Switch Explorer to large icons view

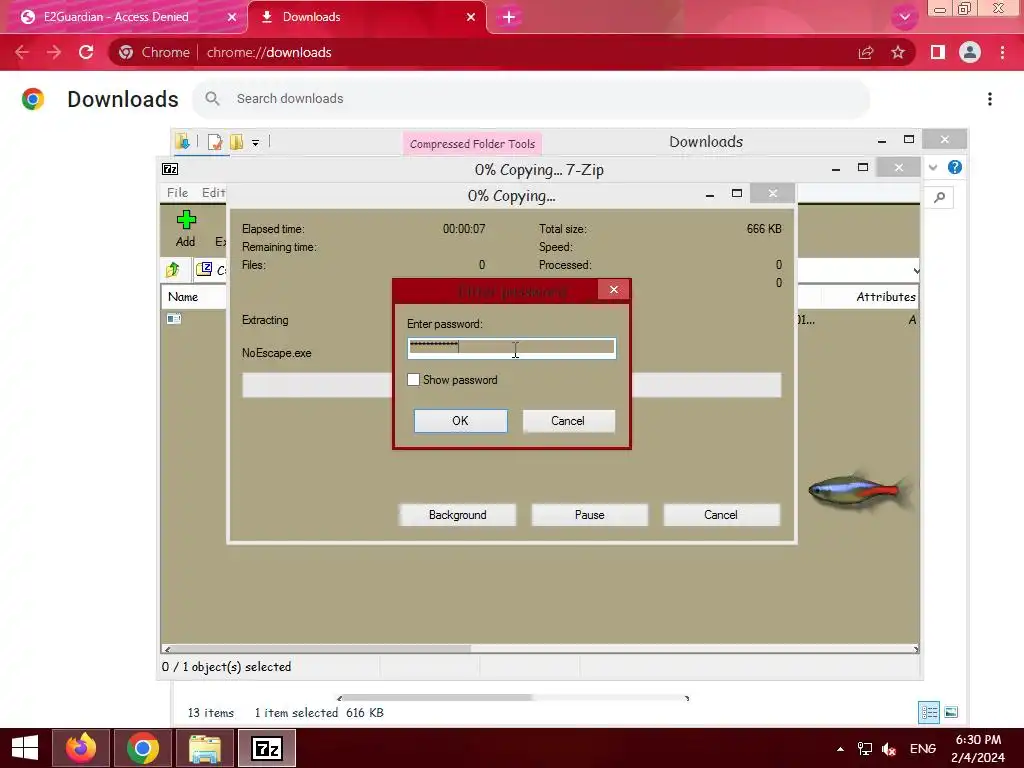(952, 712)
